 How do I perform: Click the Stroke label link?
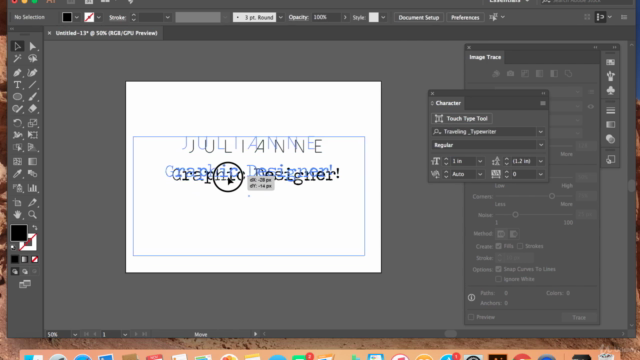point(117,18)
